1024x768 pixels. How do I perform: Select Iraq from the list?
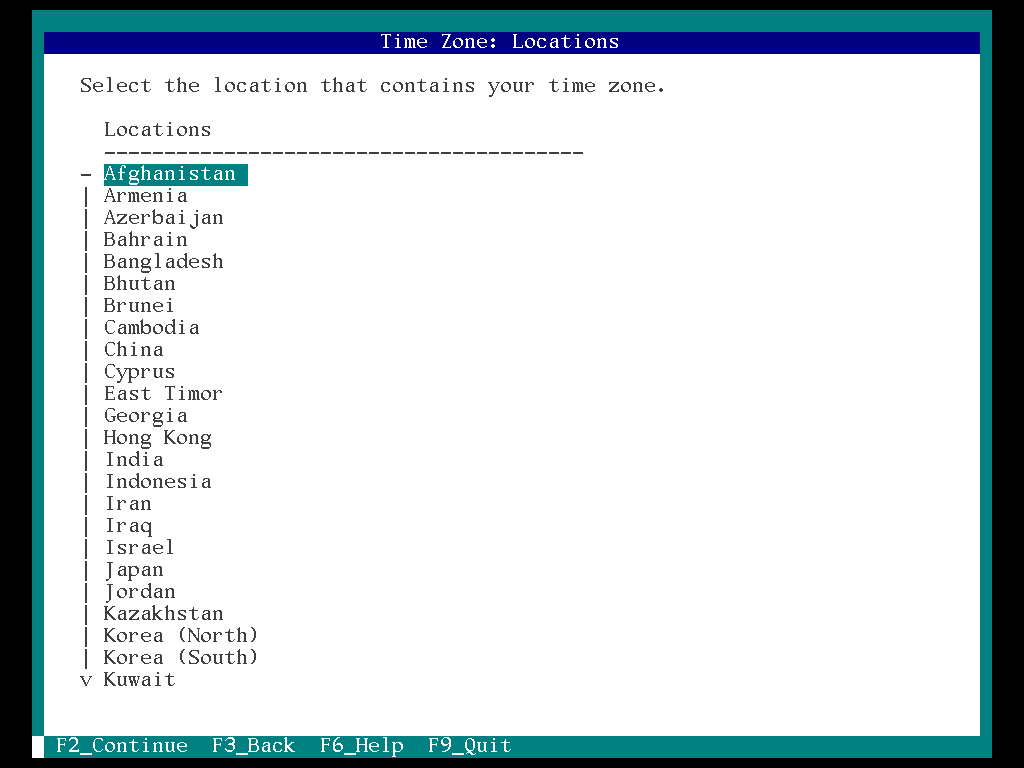128,526
